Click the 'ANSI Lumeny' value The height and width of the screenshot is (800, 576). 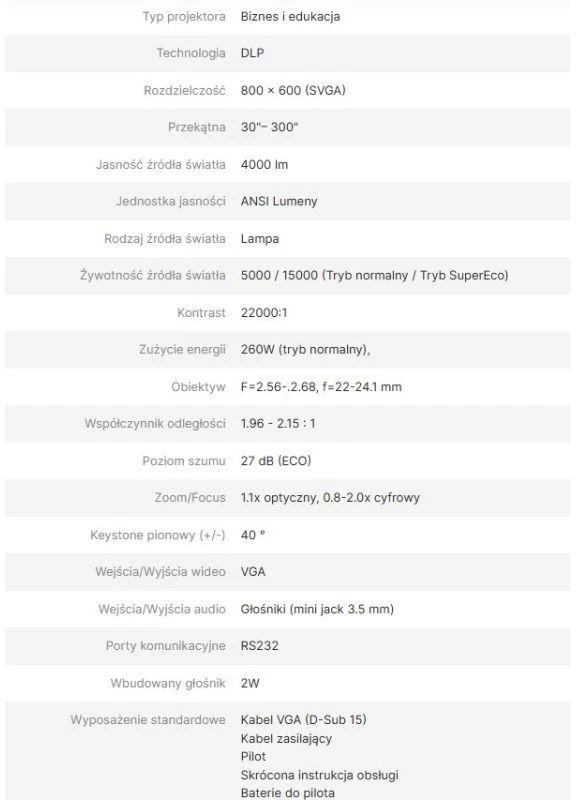(x=279, y=201)
